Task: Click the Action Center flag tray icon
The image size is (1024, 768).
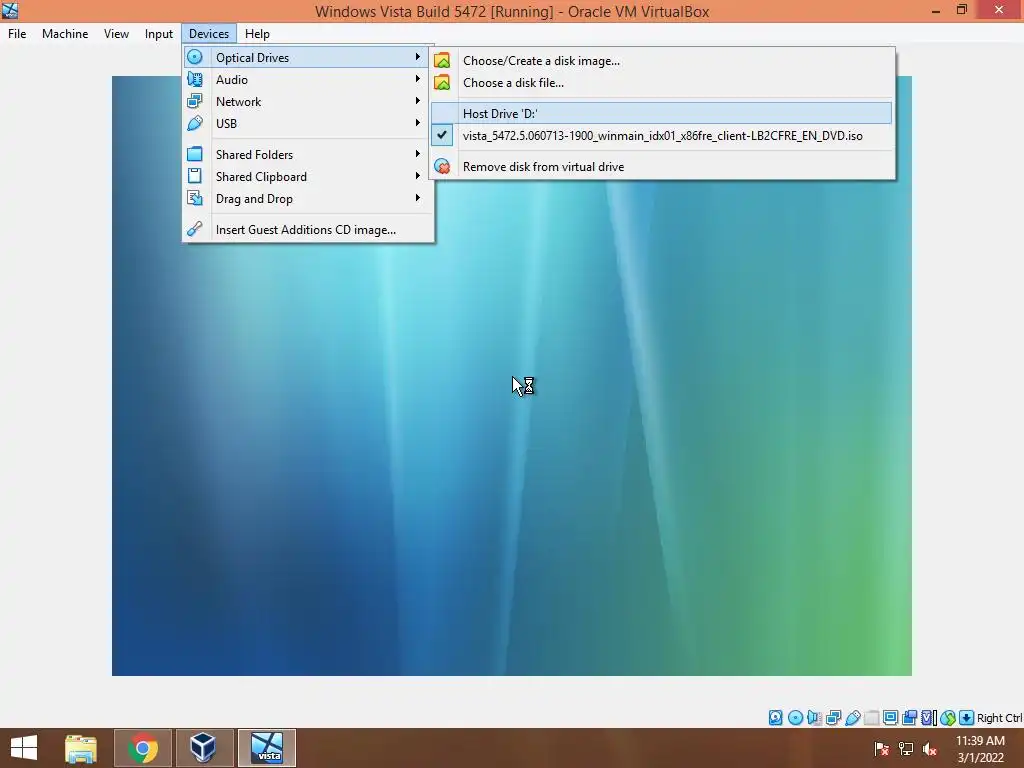Action: (x=881, y=749)
